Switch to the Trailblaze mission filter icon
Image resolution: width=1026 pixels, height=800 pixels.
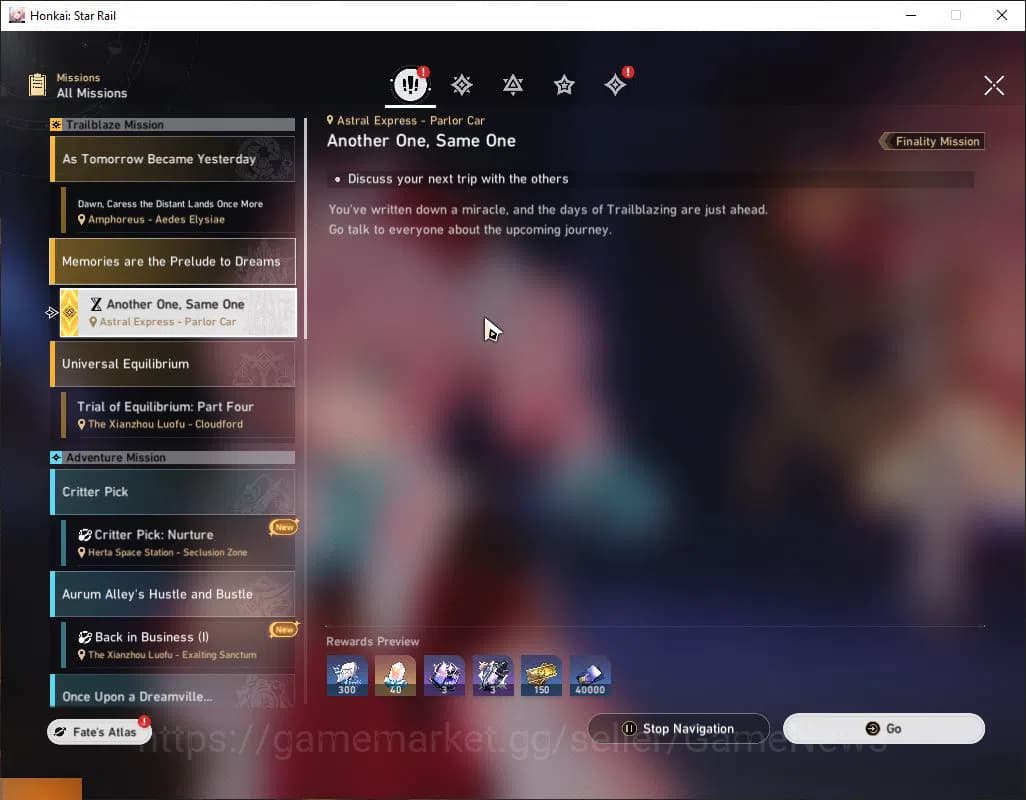(x=462, y=84)
